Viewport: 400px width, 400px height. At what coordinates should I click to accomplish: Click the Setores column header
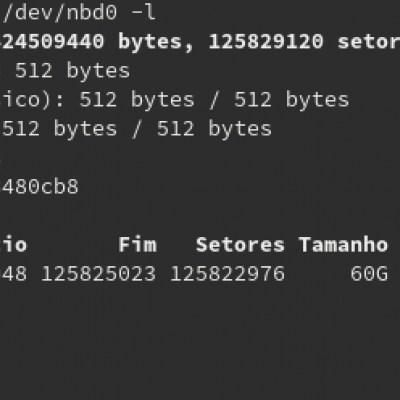(240, 245)
